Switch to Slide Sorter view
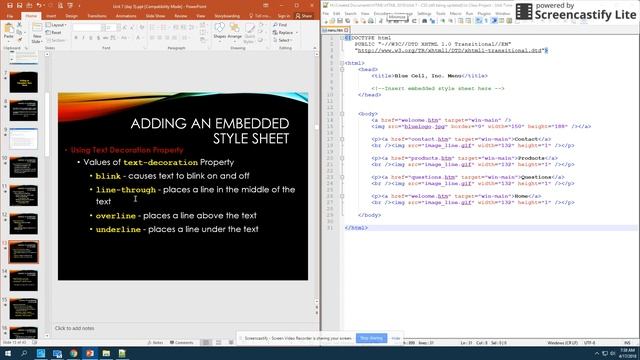 219,342
